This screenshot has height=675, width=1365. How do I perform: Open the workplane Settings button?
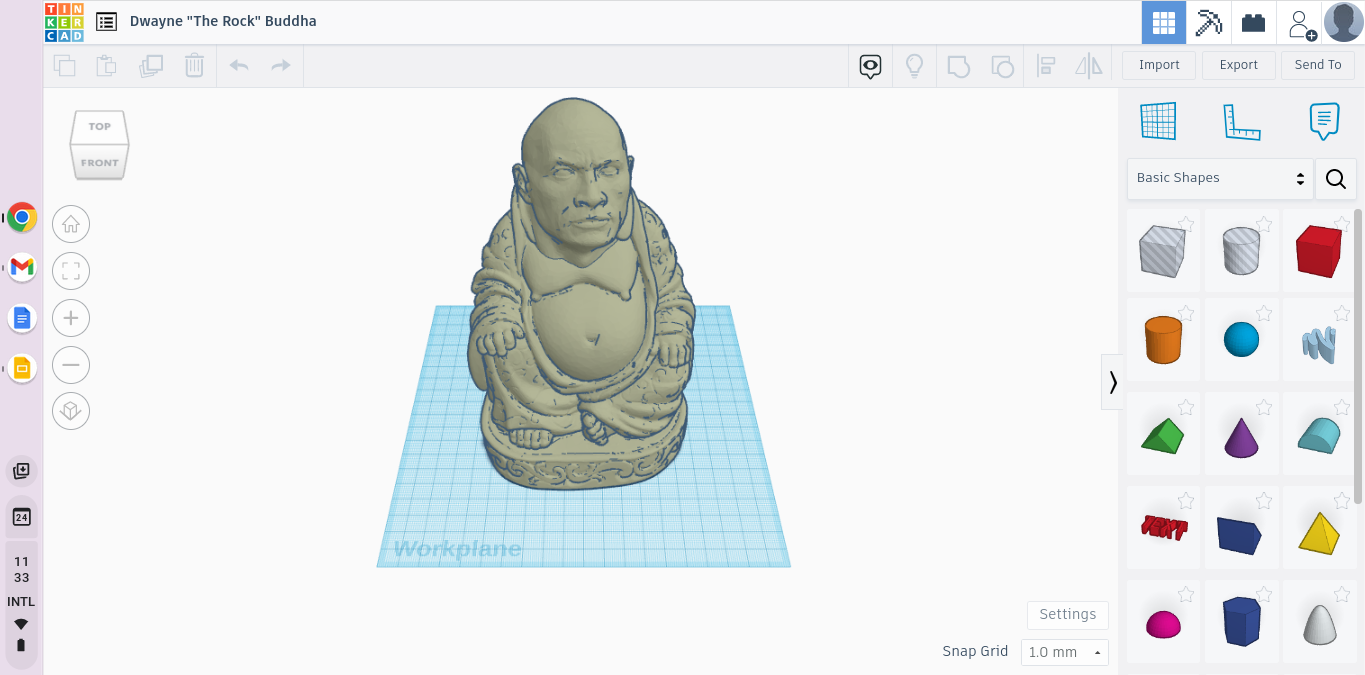(1068, 614)
